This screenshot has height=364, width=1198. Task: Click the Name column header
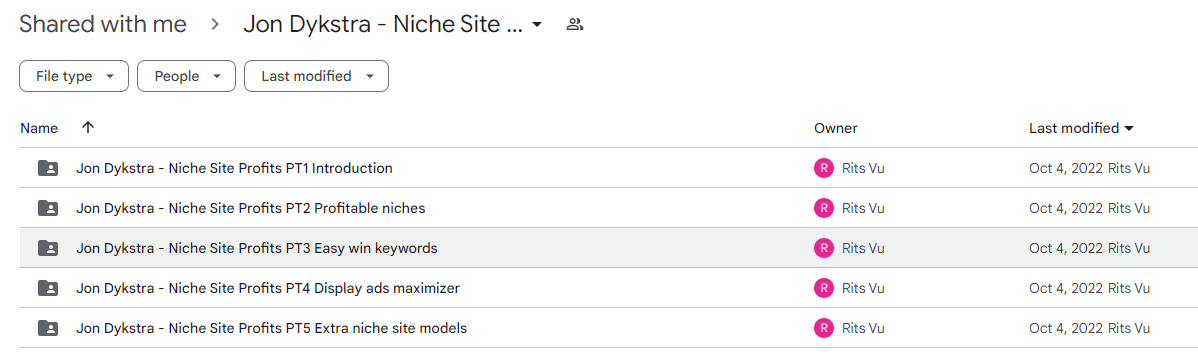(x=40, y=128)
